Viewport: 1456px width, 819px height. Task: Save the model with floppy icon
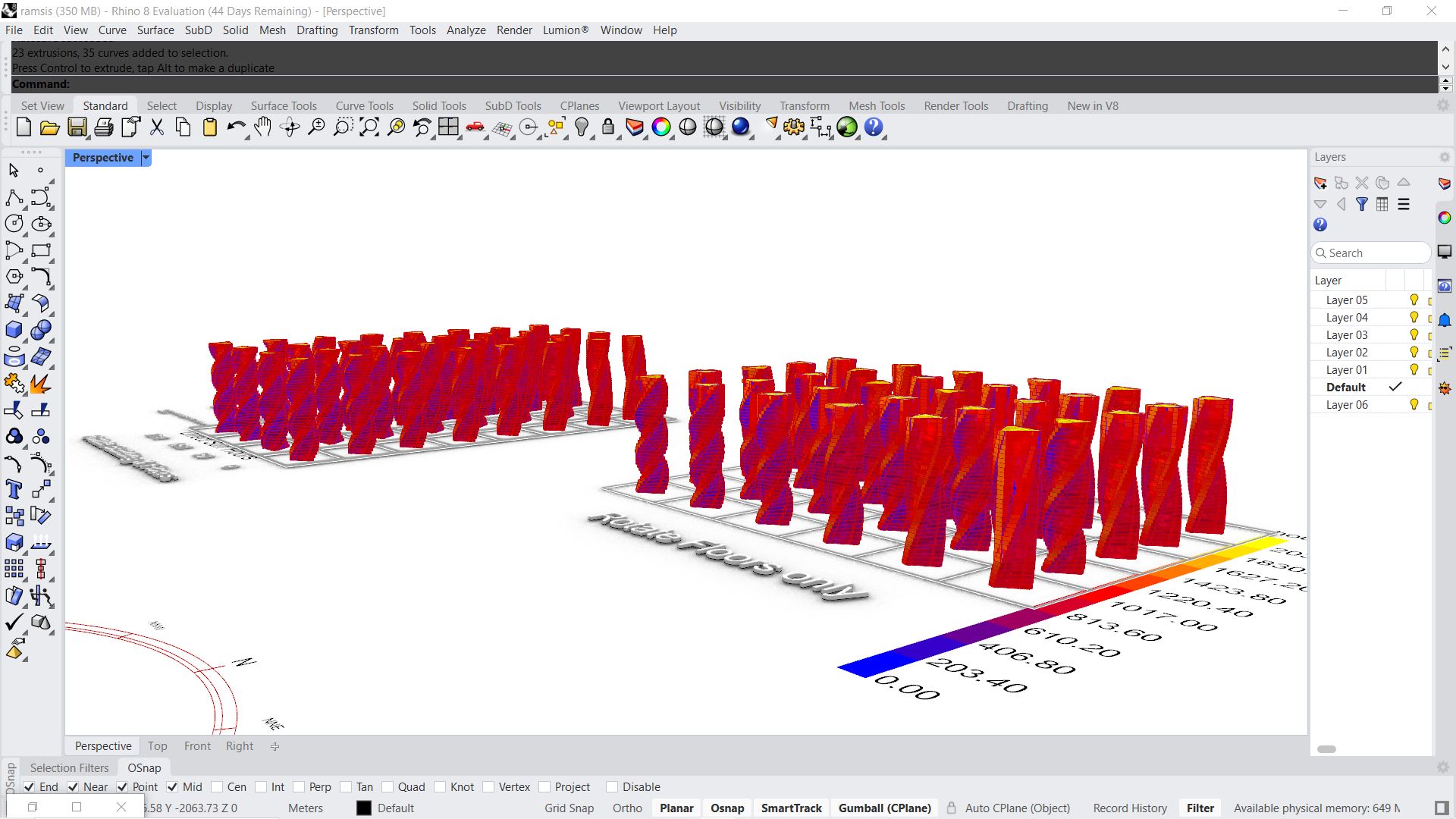click(x=77, y=127)
